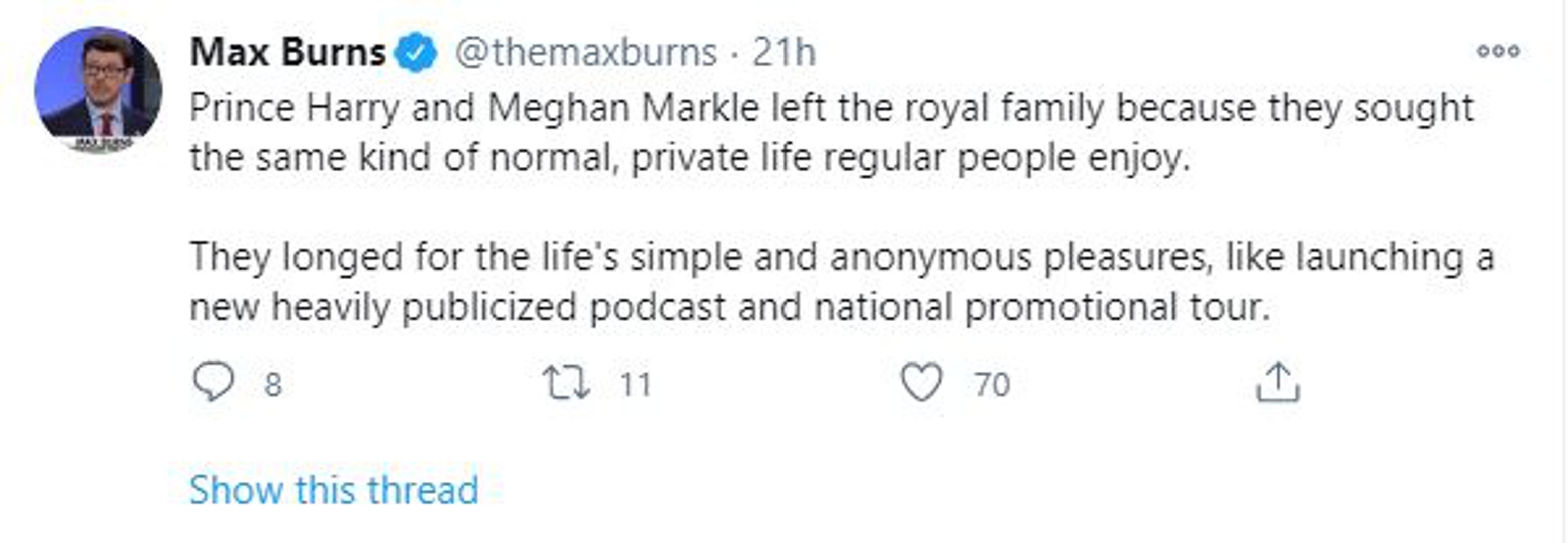The height and width of the screenshot is (543, 1568).
Task: Open the @themaxburns handle link
Action: (x=585, y=52)
